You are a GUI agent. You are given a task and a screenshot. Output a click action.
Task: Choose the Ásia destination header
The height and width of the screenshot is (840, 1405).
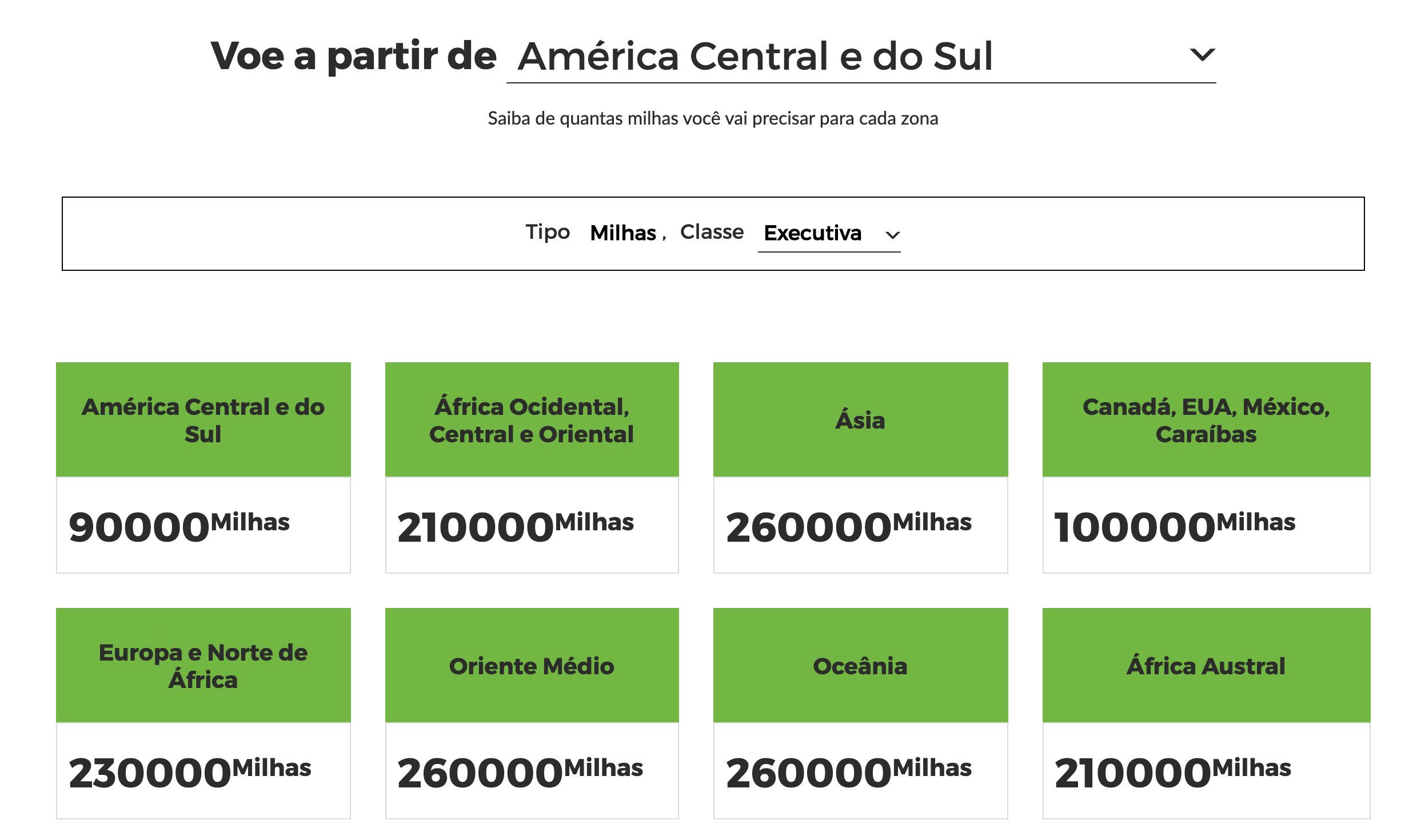tap(860, 419)
